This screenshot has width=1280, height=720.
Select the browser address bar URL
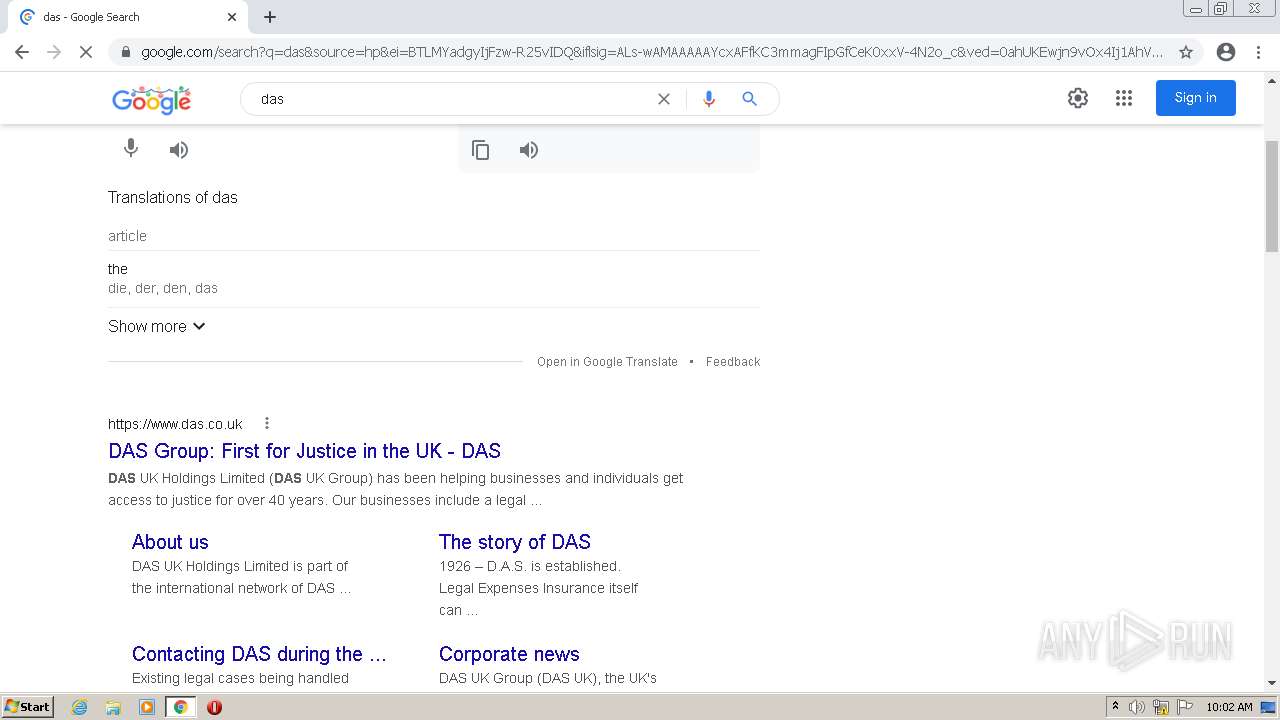tap(652, 52)
